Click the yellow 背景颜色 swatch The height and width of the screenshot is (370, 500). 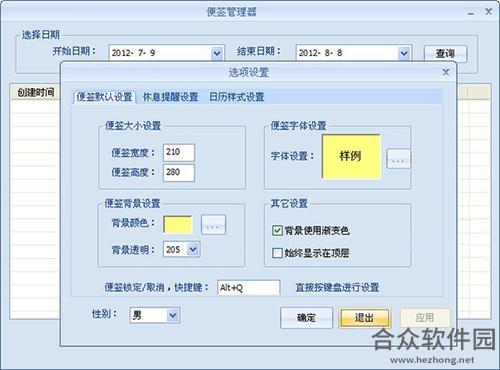click(178, 224)
